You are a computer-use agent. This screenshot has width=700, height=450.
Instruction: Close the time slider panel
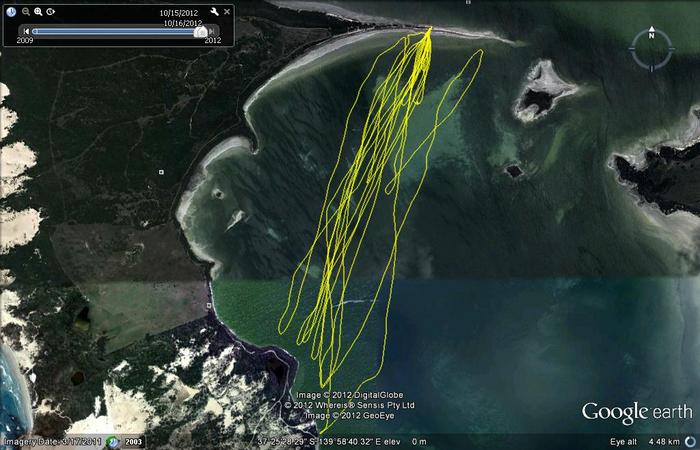point(228,11)
